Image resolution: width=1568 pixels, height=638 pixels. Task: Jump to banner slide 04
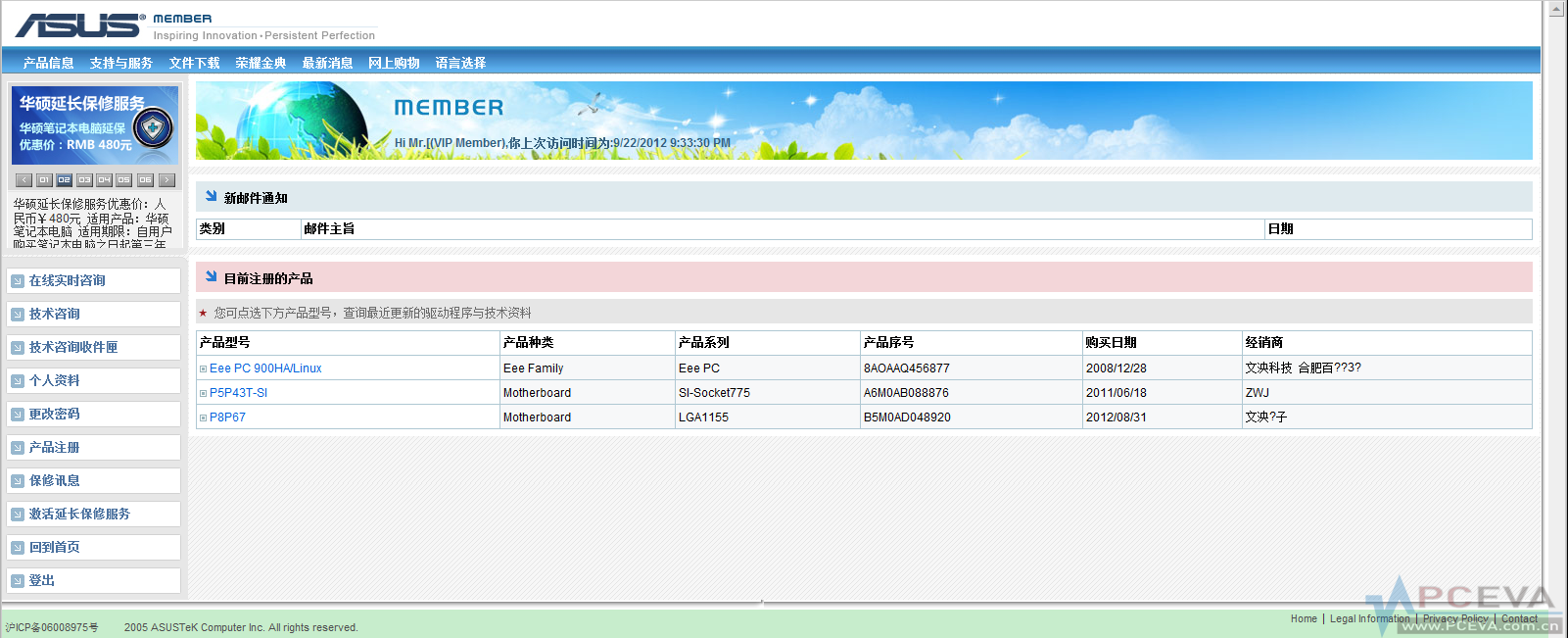(x=104, y=180)
